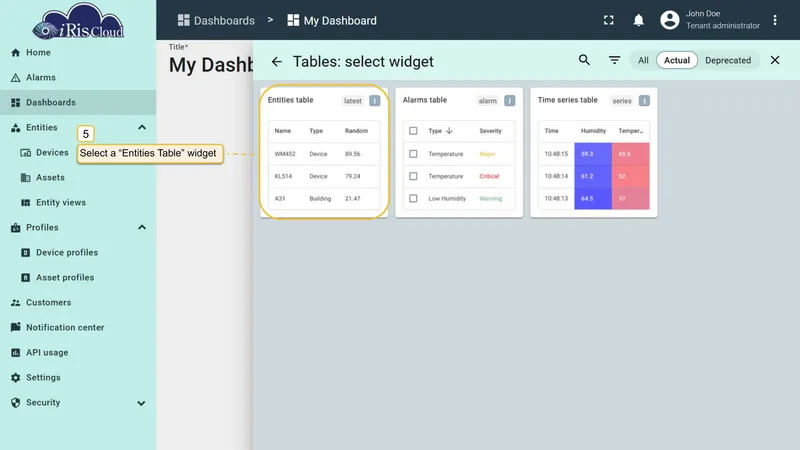The image size is (800, 450).
Task: Go back with the left arrow
Action: [x=277, y=62]
